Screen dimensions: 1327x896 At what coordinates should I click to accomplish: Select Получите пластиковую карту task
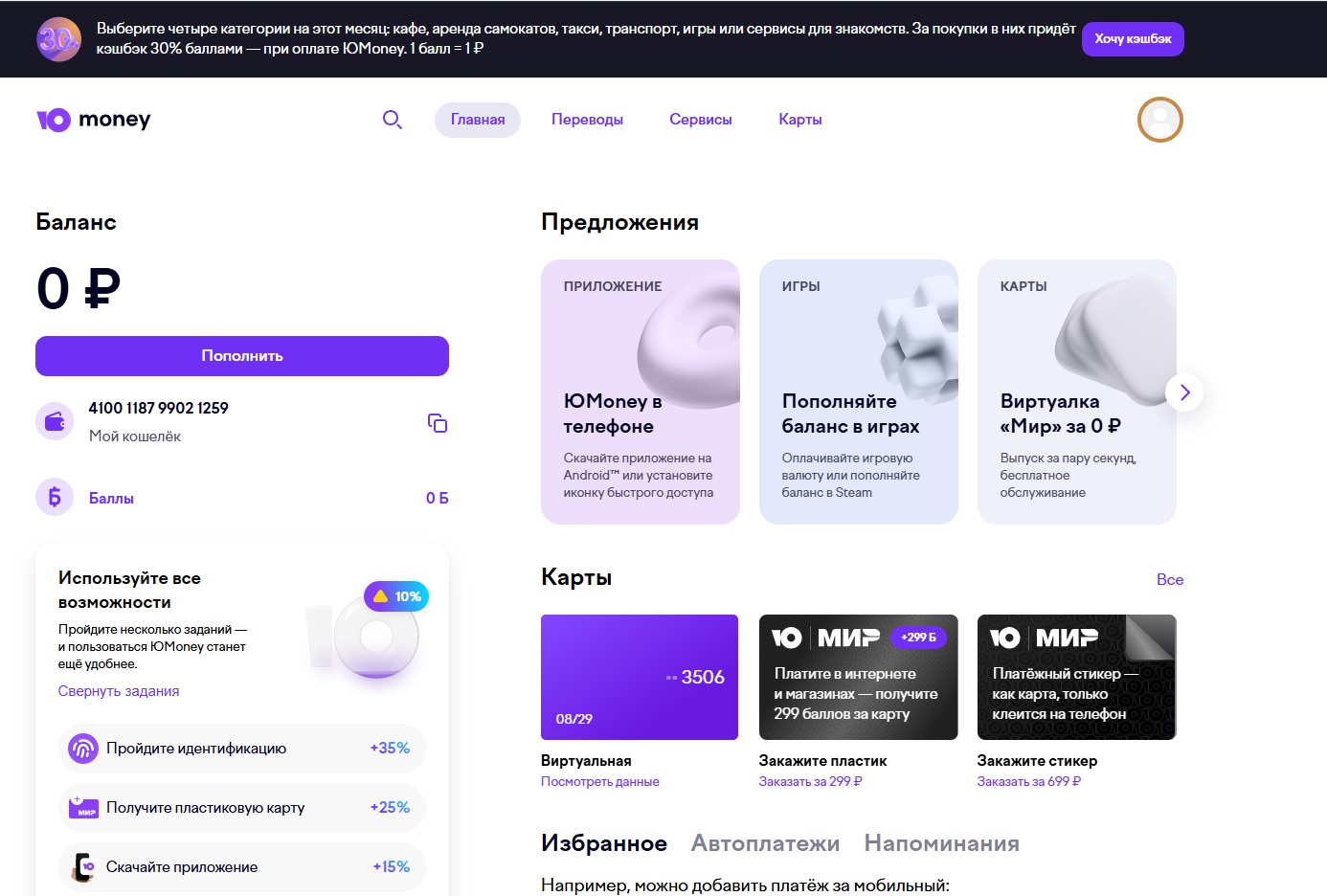coord(242,808)
